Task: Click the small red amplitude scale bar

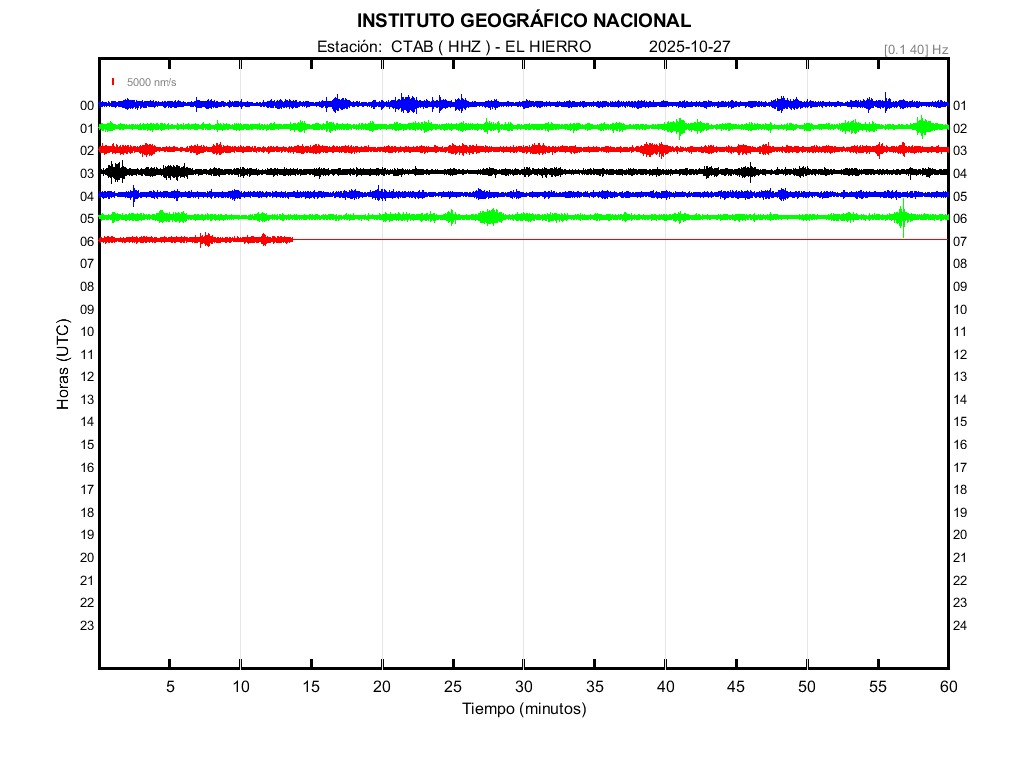Action: point(114,82)
